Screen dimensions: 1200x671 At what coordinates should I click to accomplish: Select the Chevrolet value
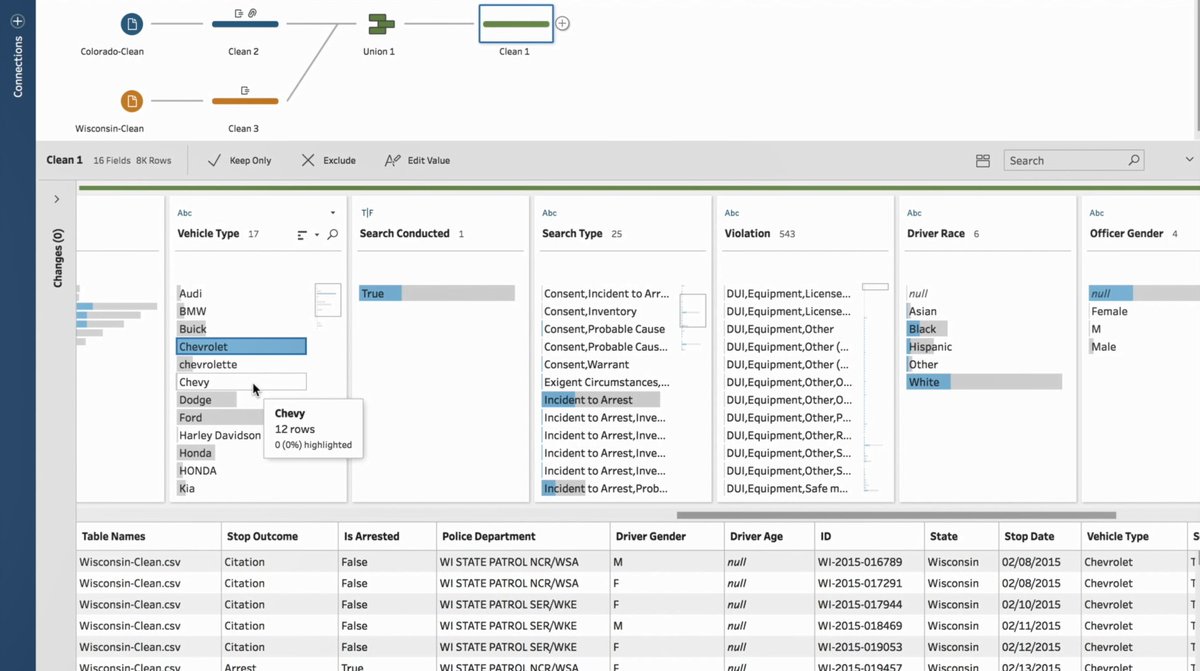click(241, 347)
